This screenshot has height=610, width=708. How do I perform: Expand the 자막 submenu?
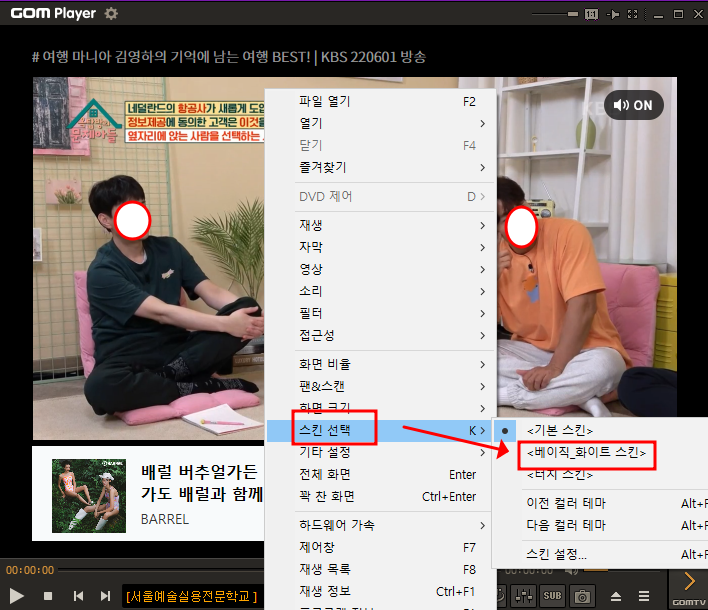[x=382, y=247]
